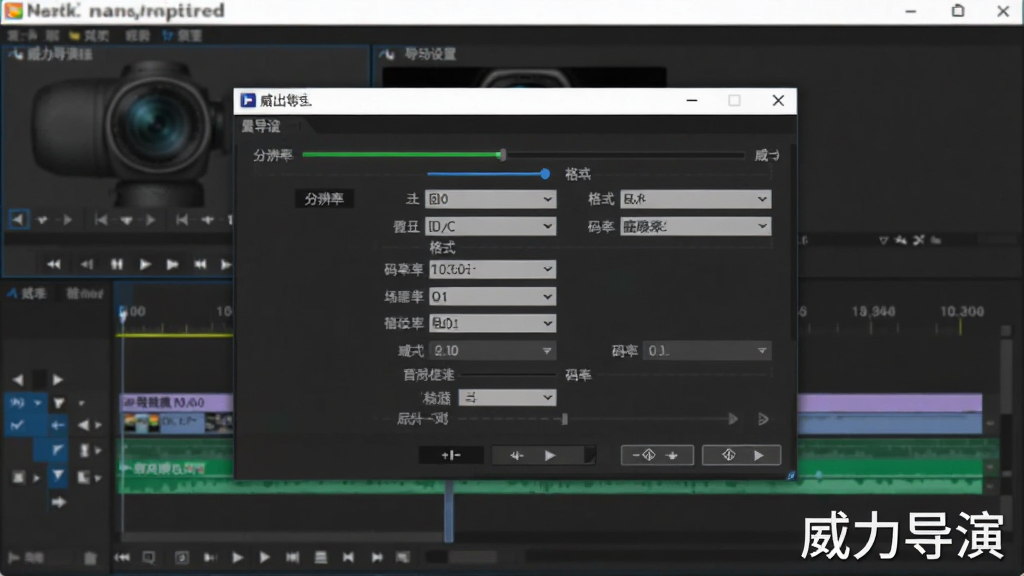Screen dimensions: 1024x576
Task: Click the 10,300 mark on timeline ruler
Action: 961,312
